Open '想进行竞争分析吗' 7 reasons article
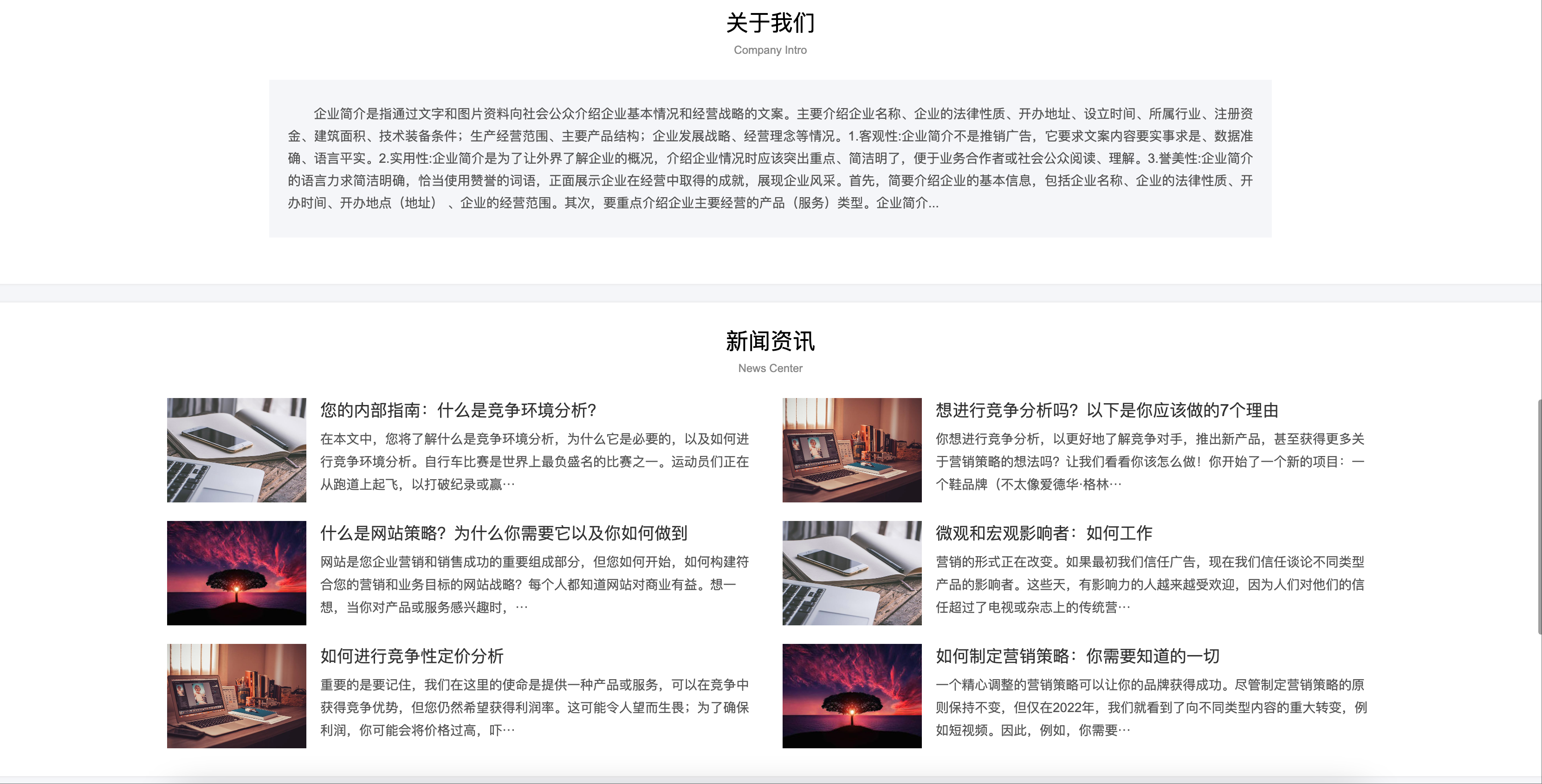 point(1107,410)
